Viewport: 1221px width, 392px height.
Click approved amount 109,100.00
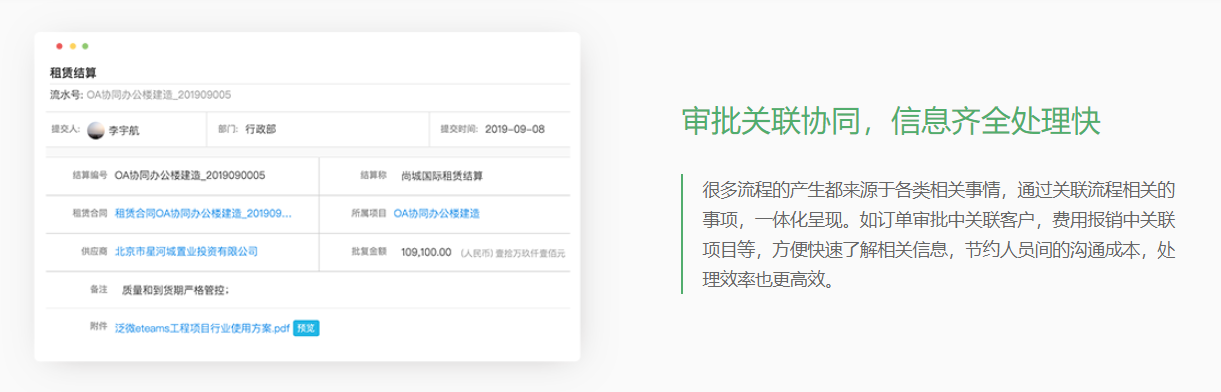426,252
